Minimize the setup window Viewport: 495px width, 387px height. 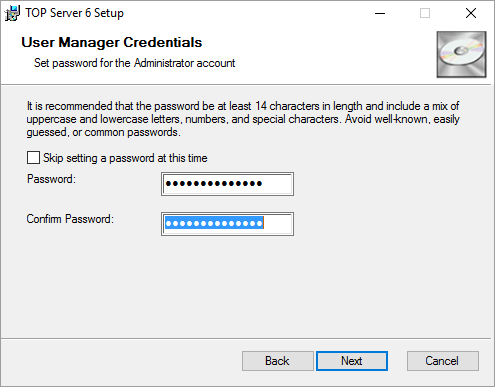pyautogui.click(x=380, y=13)
